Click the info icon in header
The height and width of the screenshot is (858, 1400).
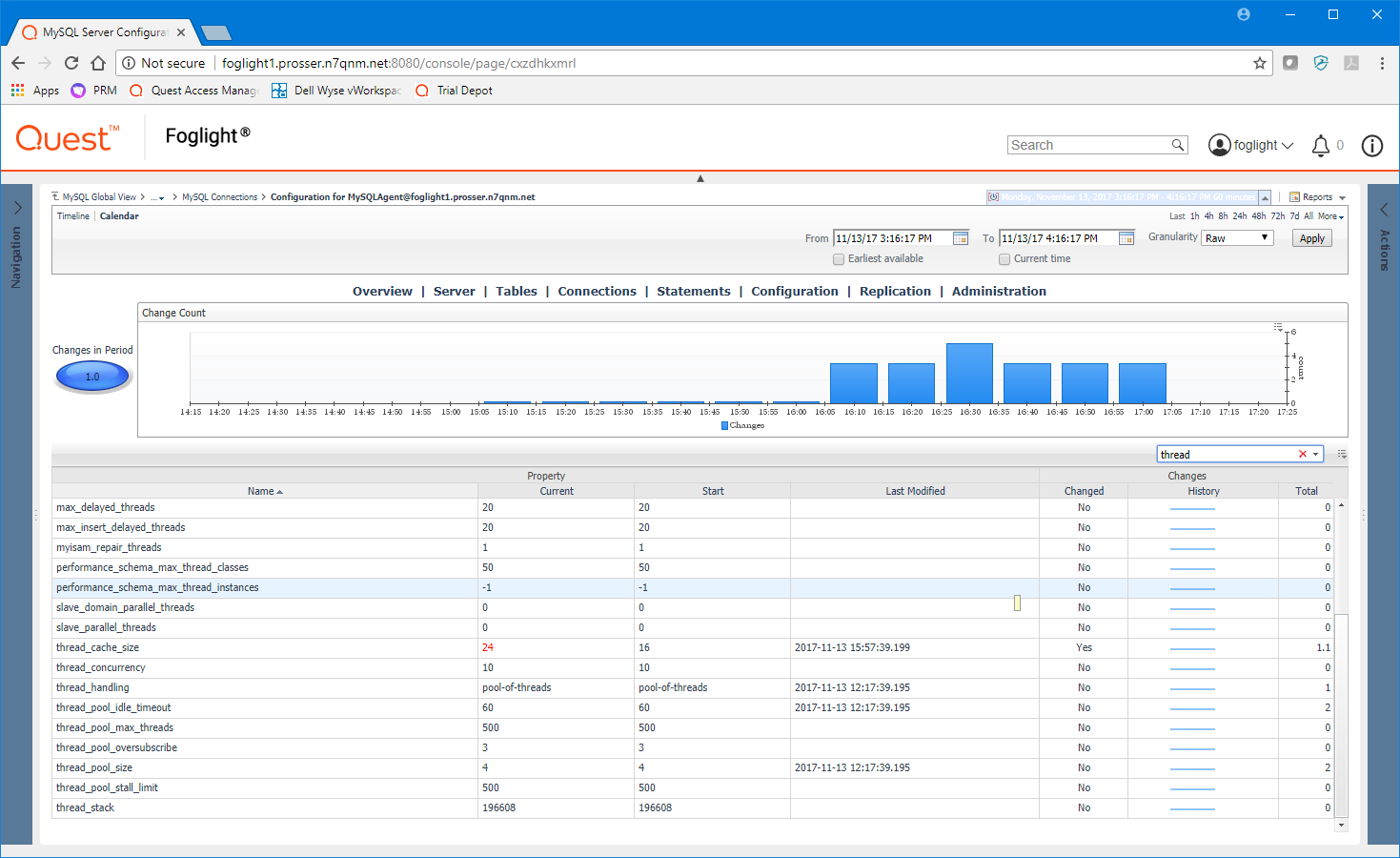click(x=1371, y=146)
